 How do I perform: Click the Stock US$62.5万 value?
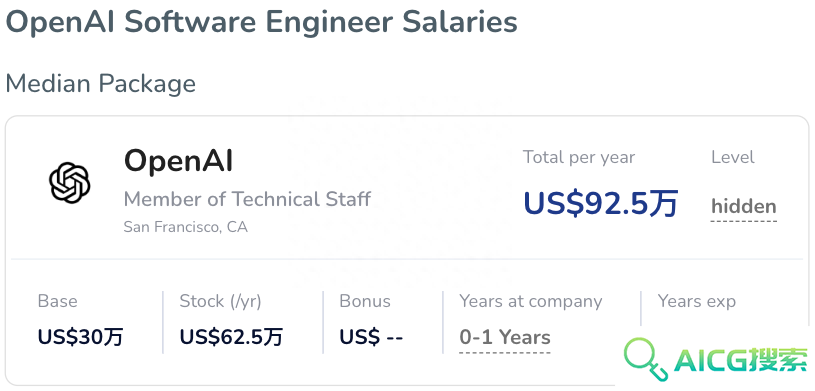[231, 337]
